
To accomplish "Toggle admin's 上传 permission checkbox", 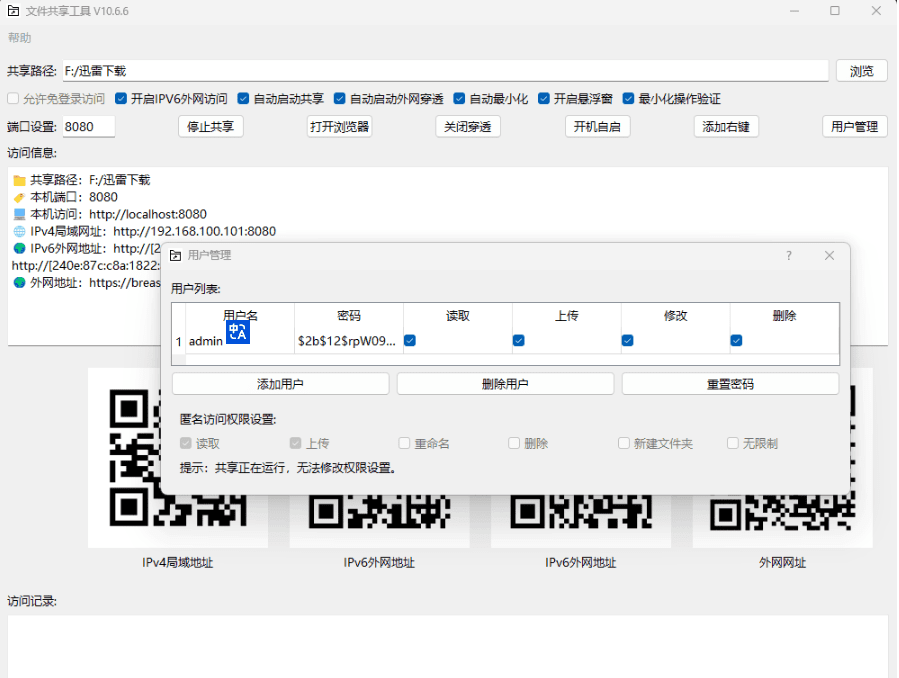I will pos(518,340).
